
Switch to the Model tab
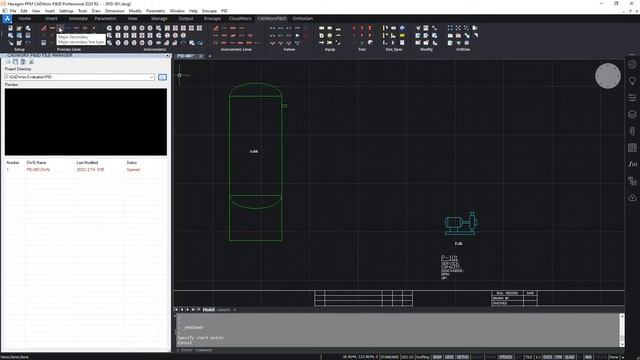(x=209, y=310)
